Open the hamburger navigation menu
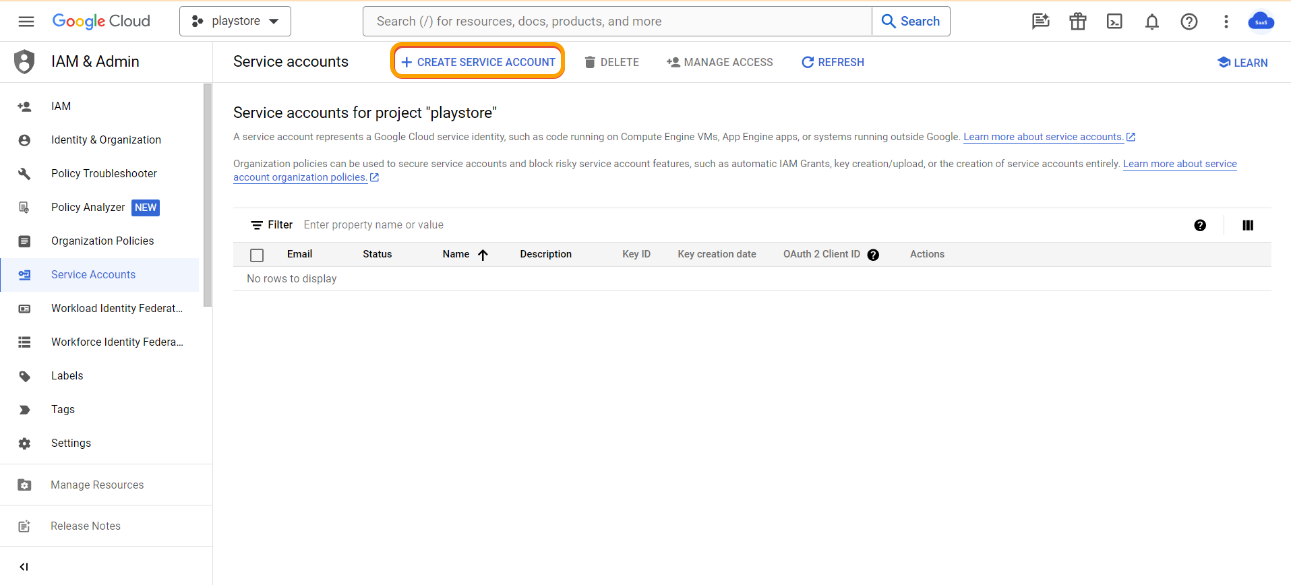1291x585 pixels. point(26,21)
